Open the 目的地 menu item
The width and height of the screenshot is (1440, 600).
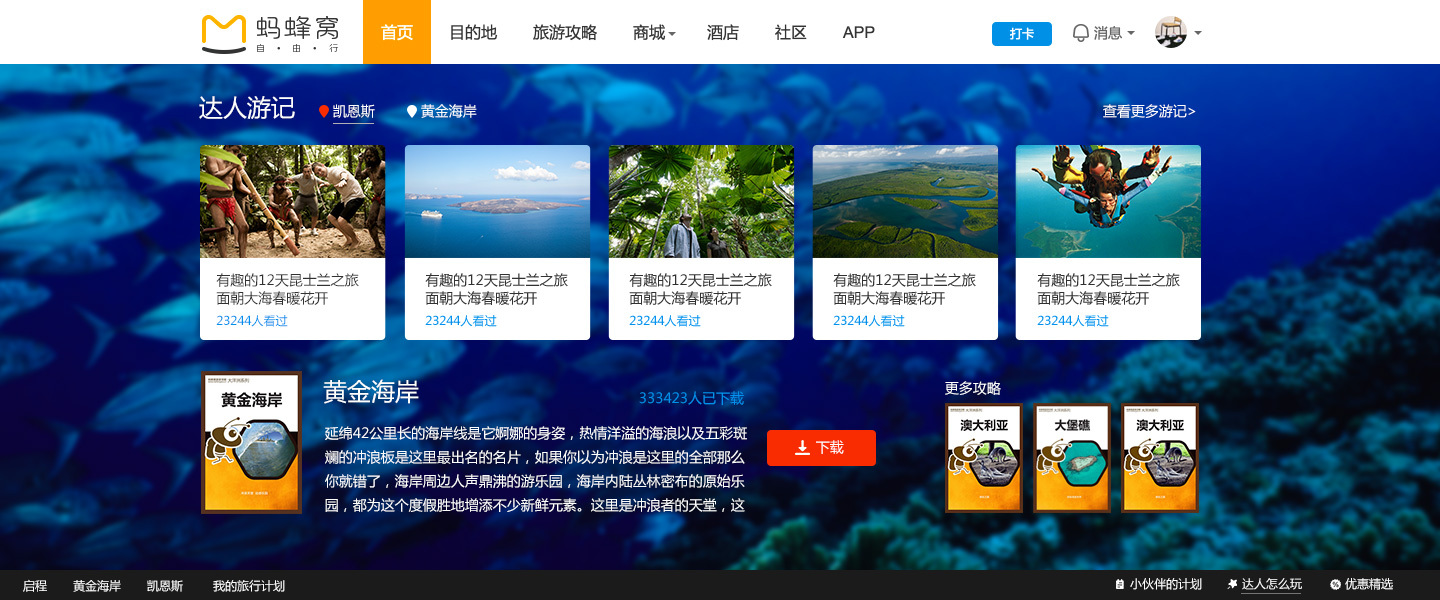pyautogui.click(x=473, y=32)
